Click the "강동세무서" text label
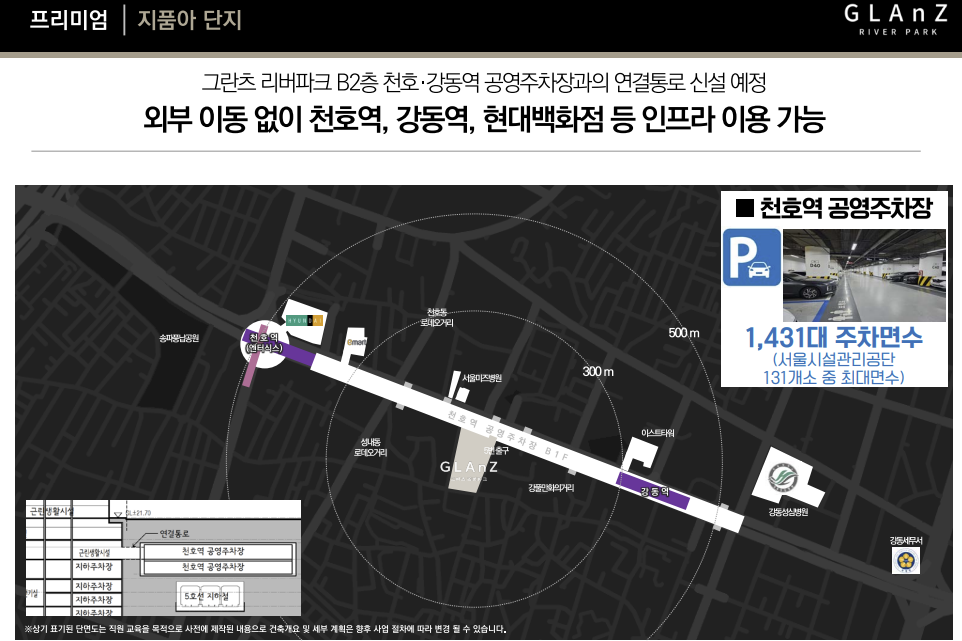This screenshot has width=962, height=641. (906, 540)
